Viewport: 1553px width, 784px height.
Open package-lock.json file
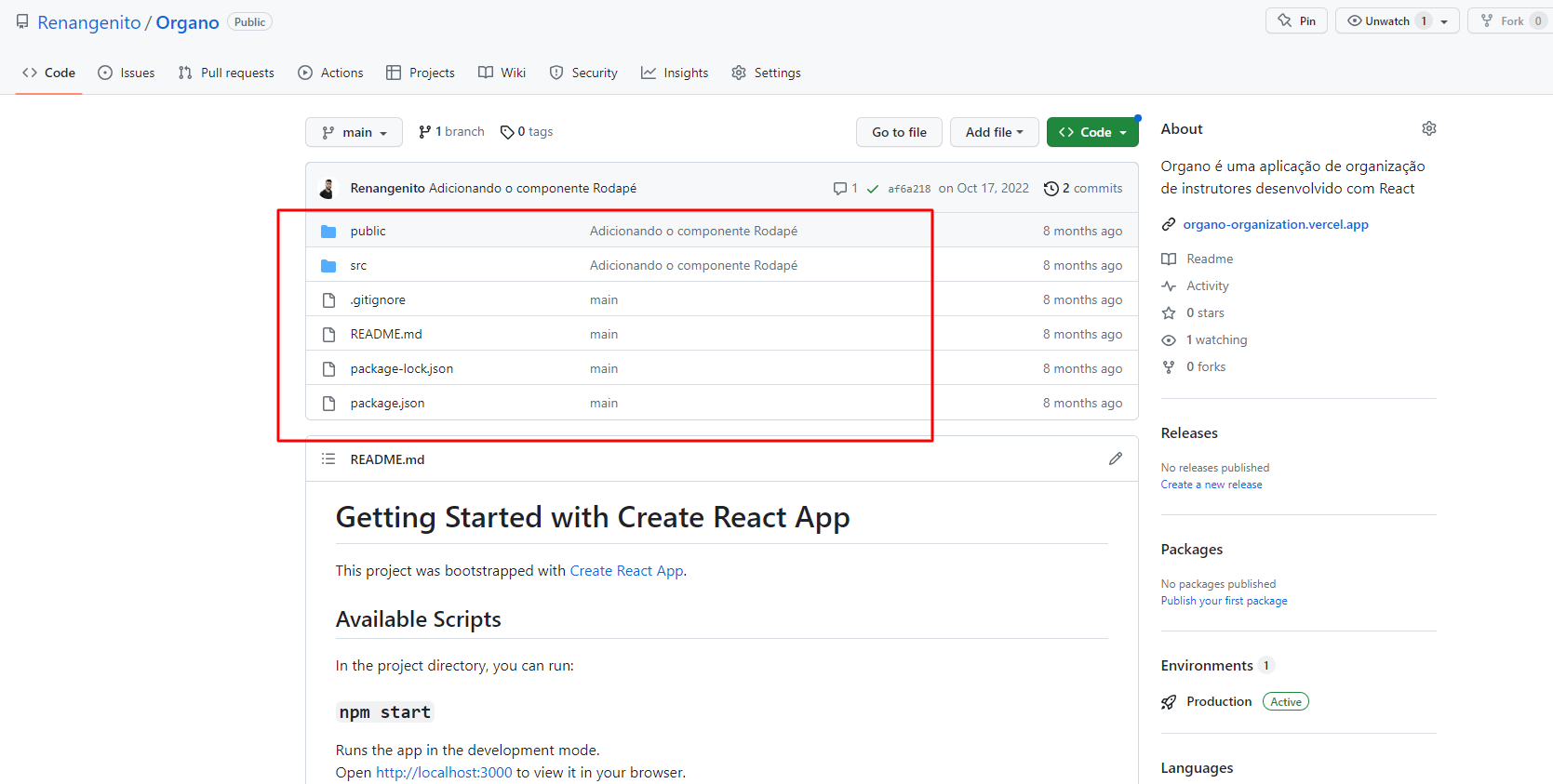click(402, 368)
